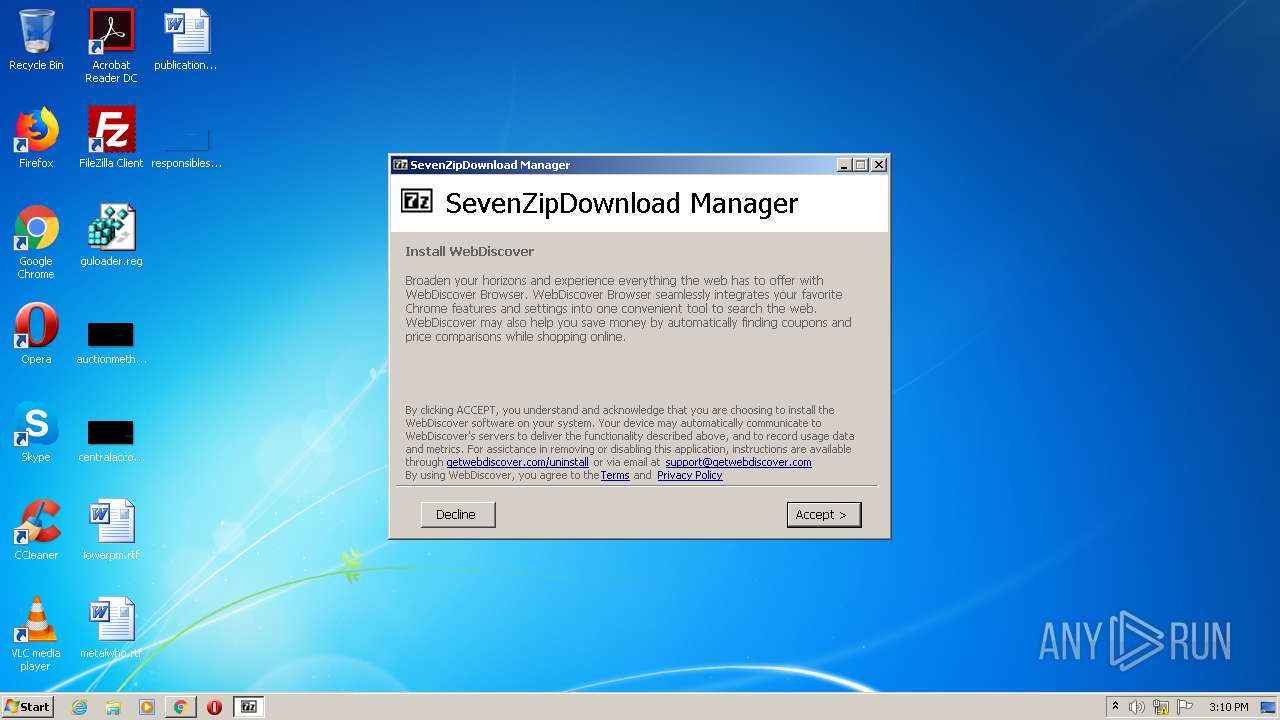
Task: Select the metalwho.rtf document
Action: 111,628
